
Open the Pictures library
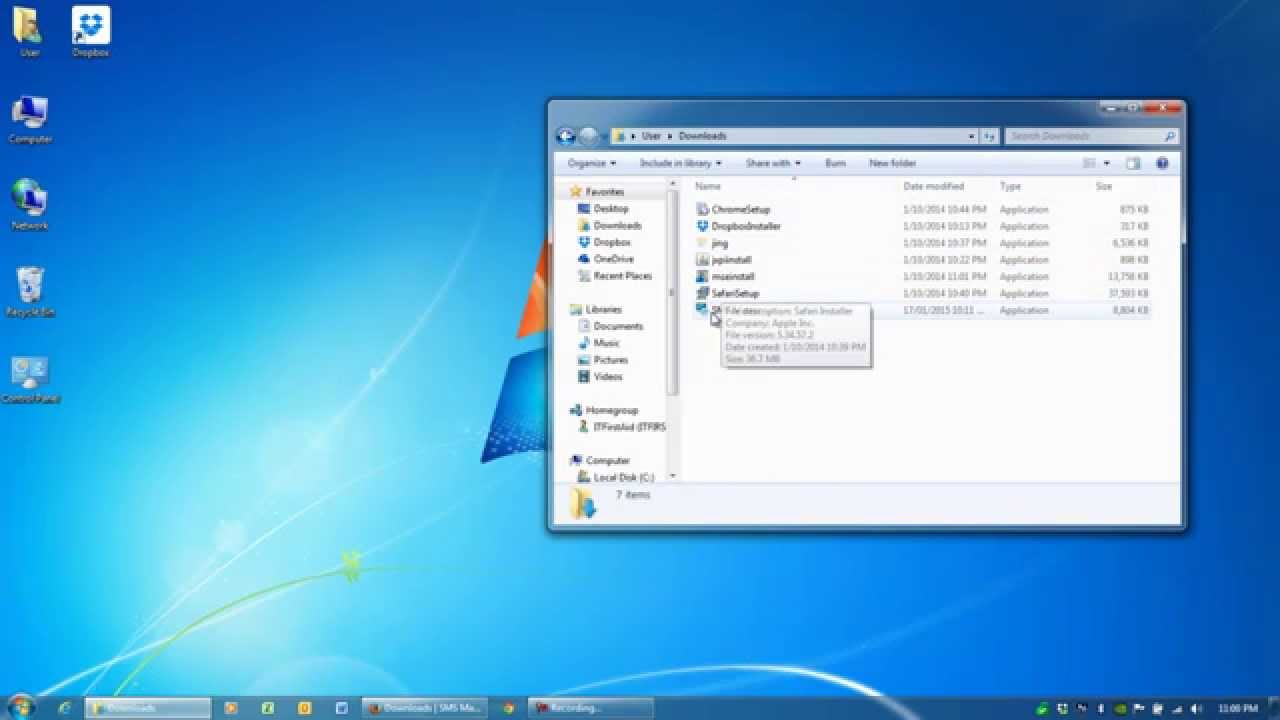click(611, 360)
